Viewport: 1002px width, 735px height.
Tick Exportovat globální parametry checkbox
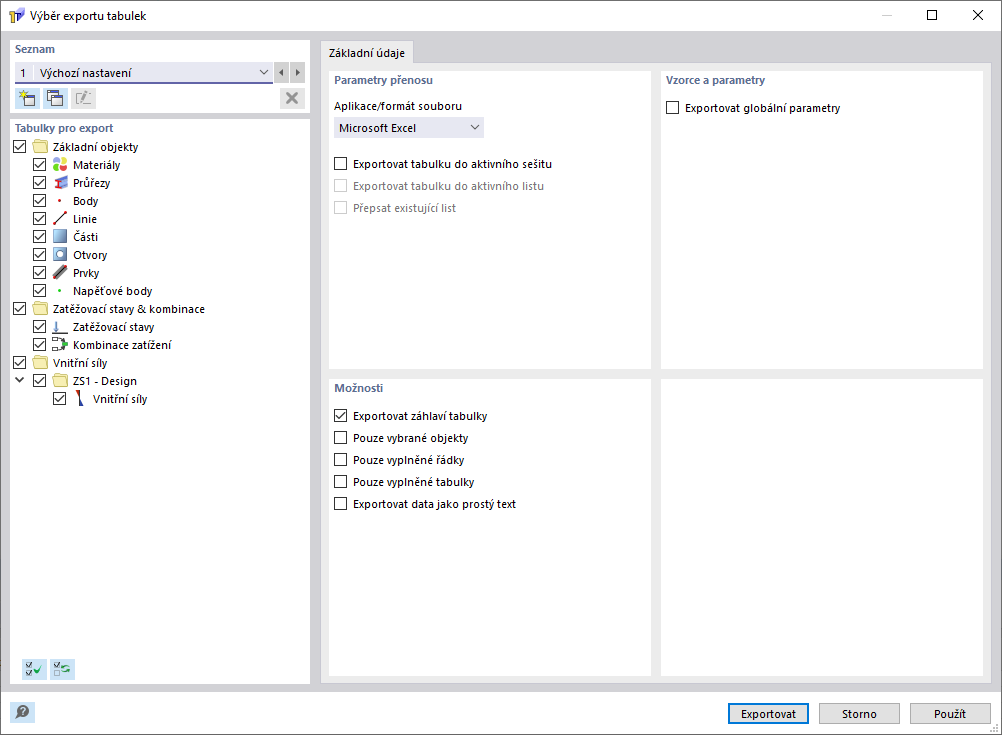(673, 108)
